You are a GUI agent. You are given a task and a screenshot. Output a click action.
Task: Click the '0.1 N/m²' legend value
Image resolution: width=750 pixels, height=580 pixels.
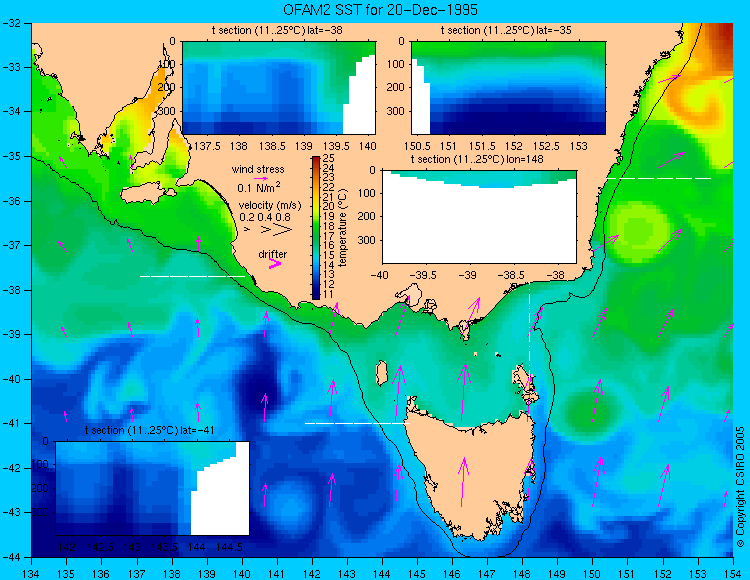[259, 187]
